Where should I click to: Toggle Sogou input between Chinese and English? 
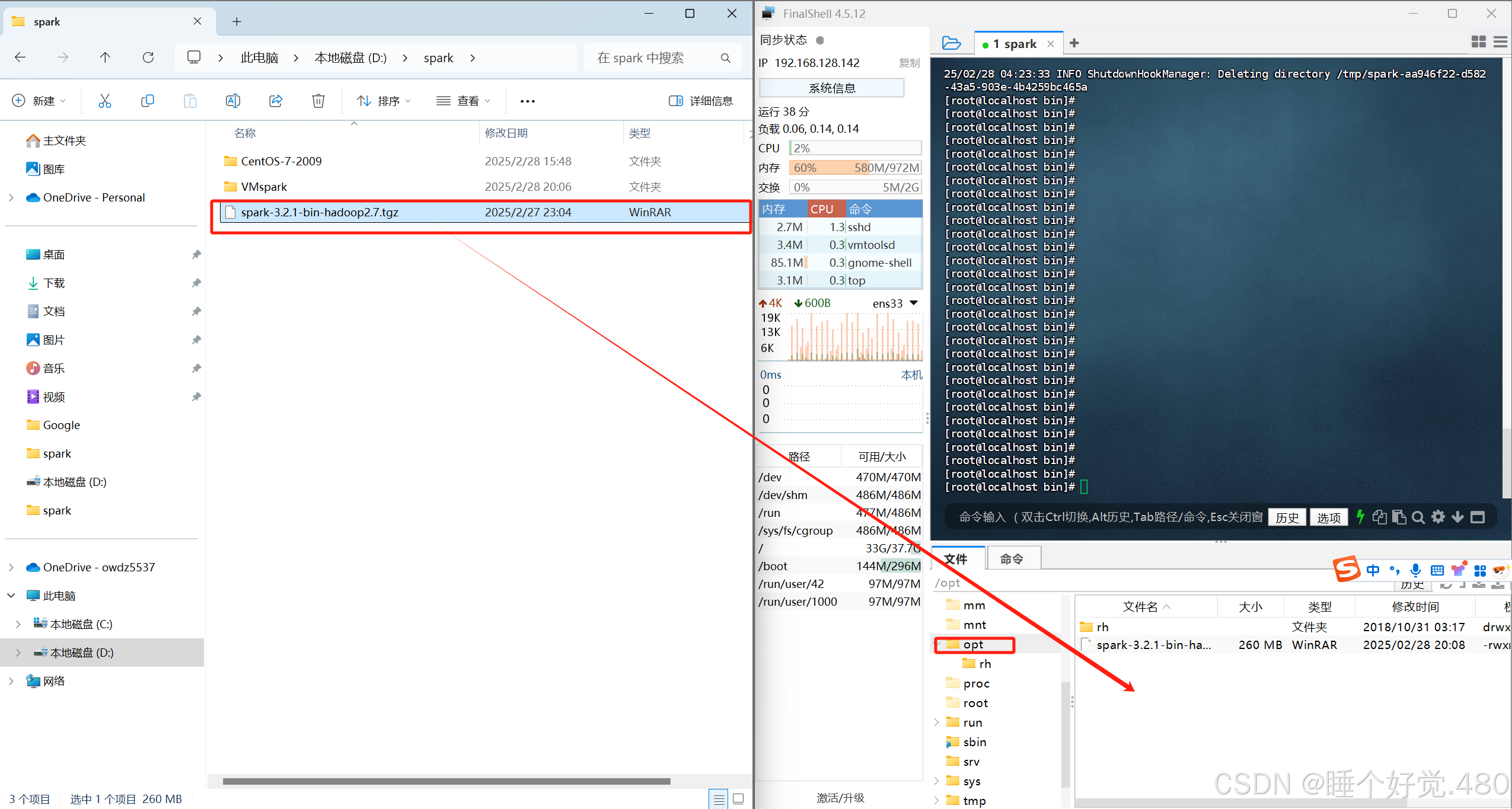click(1373, 570)
